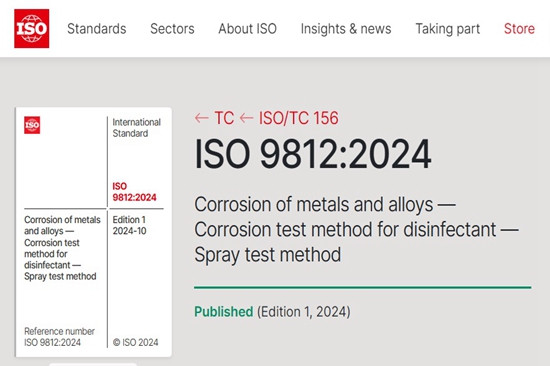
Task: Click left arrow before TC breadcrumb
Action: tap(202, 118)
